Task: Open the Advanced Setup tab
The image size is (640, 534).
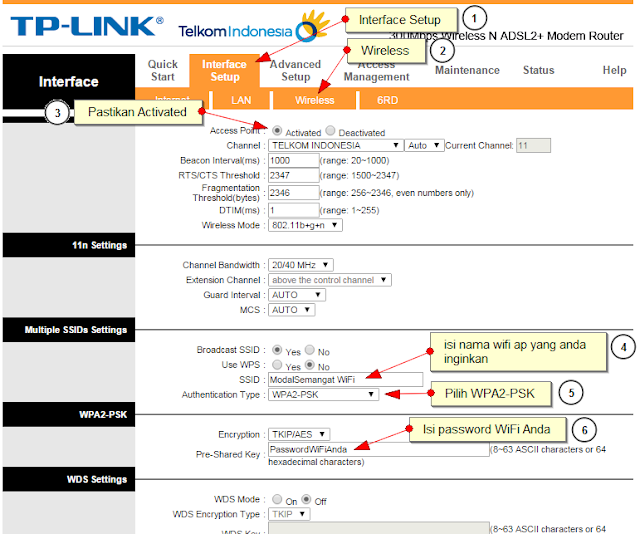Action: pos(296,70)
